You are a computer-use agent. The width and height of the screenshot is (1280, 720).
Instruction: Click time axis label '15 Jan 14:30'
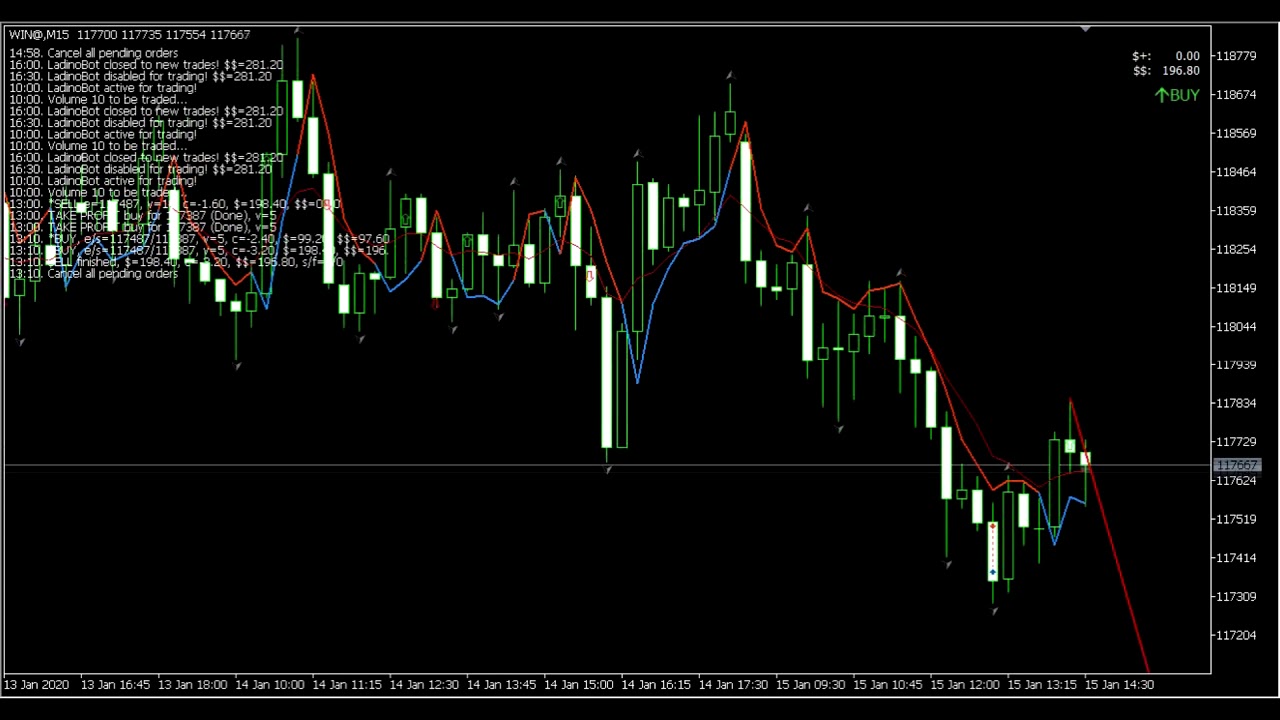[1119, 685]
